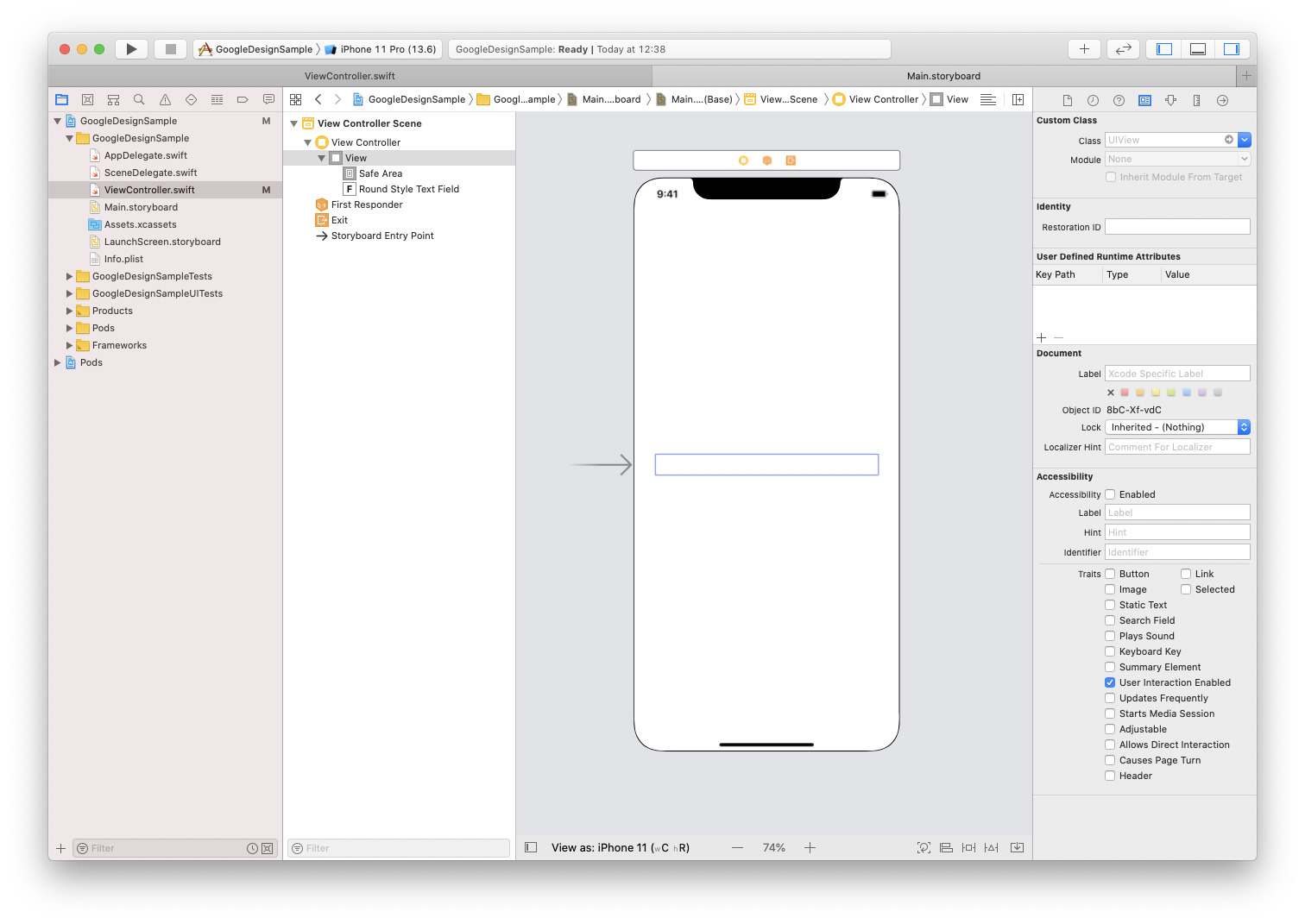Open the Report navigator
The height and width of the screenshot is (924, 1305).
[268, 100]
